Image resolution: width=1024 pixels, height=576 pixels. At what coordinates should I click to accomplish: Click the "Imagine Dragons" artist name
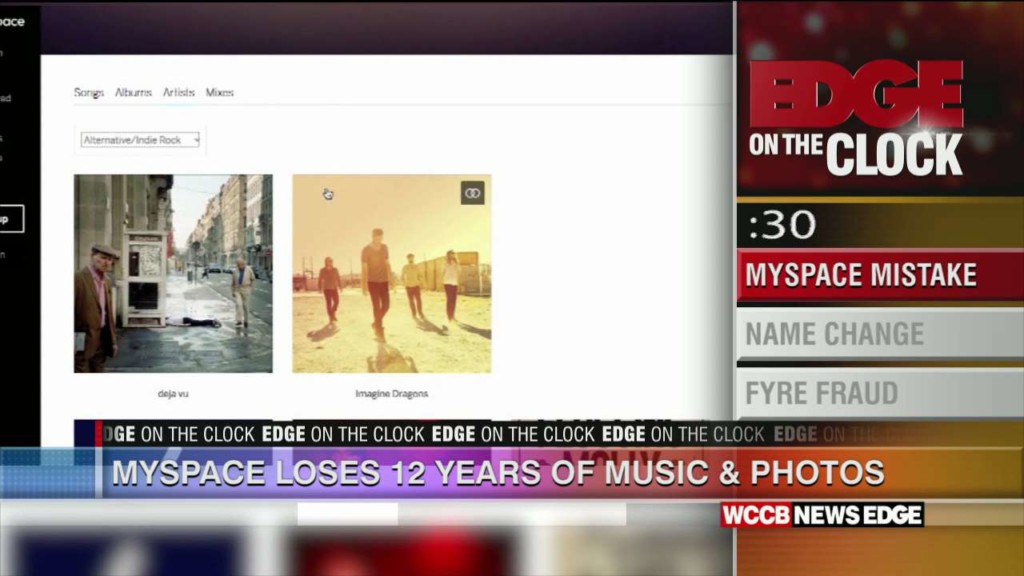392,394
